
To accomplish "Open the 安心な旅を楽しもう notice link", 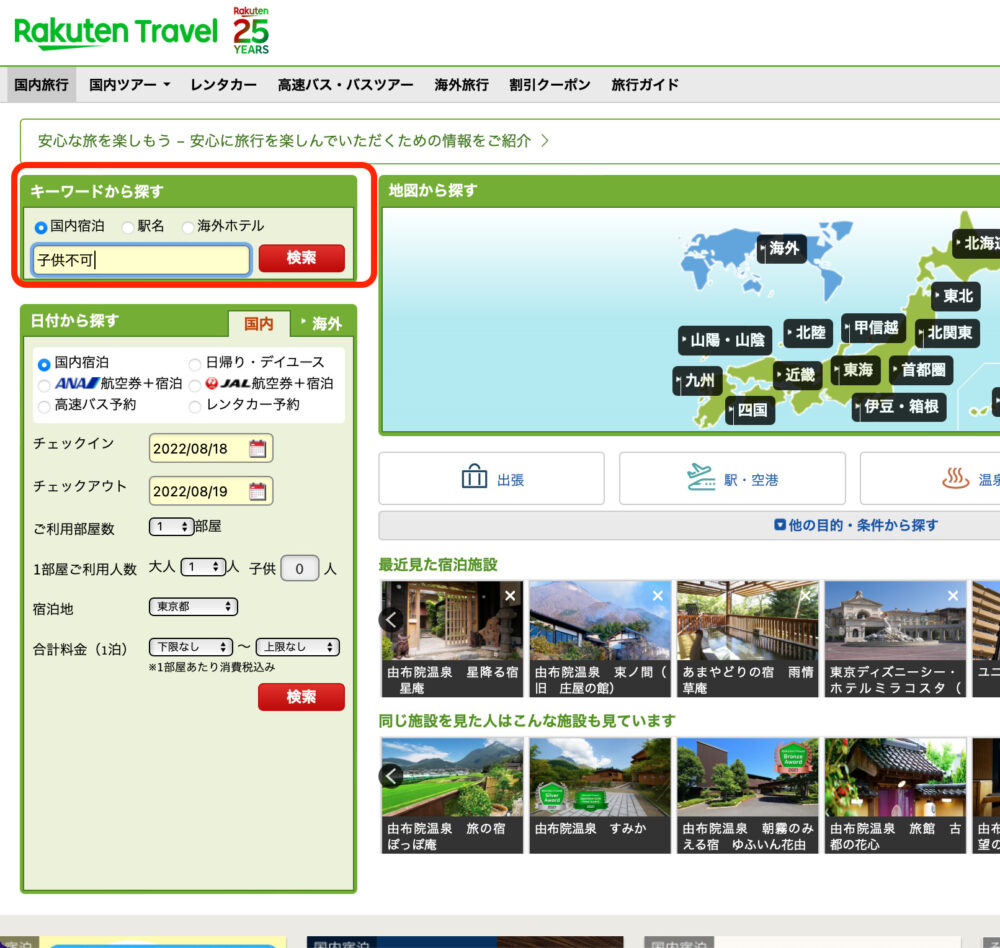I will 293,140.
